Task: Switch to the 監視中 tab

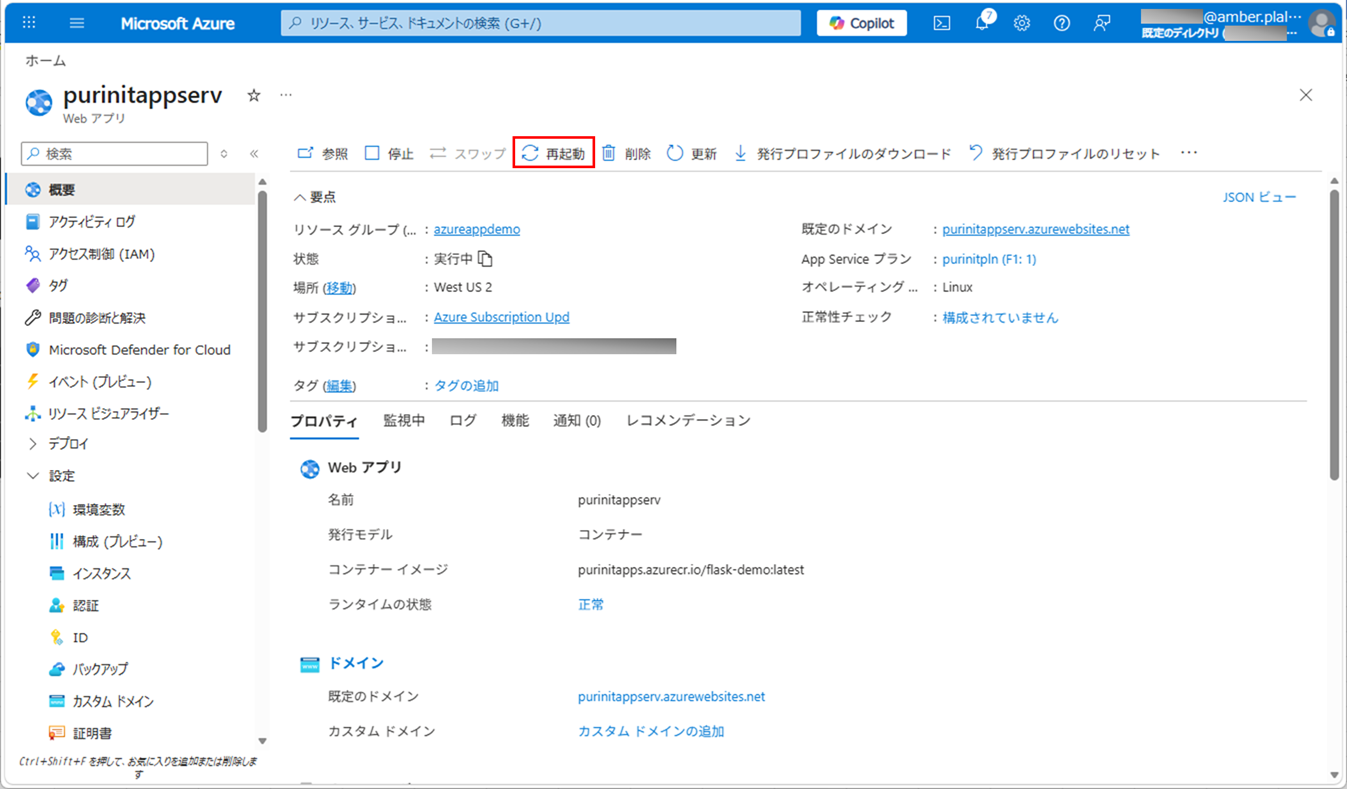Action: [404, 420]
